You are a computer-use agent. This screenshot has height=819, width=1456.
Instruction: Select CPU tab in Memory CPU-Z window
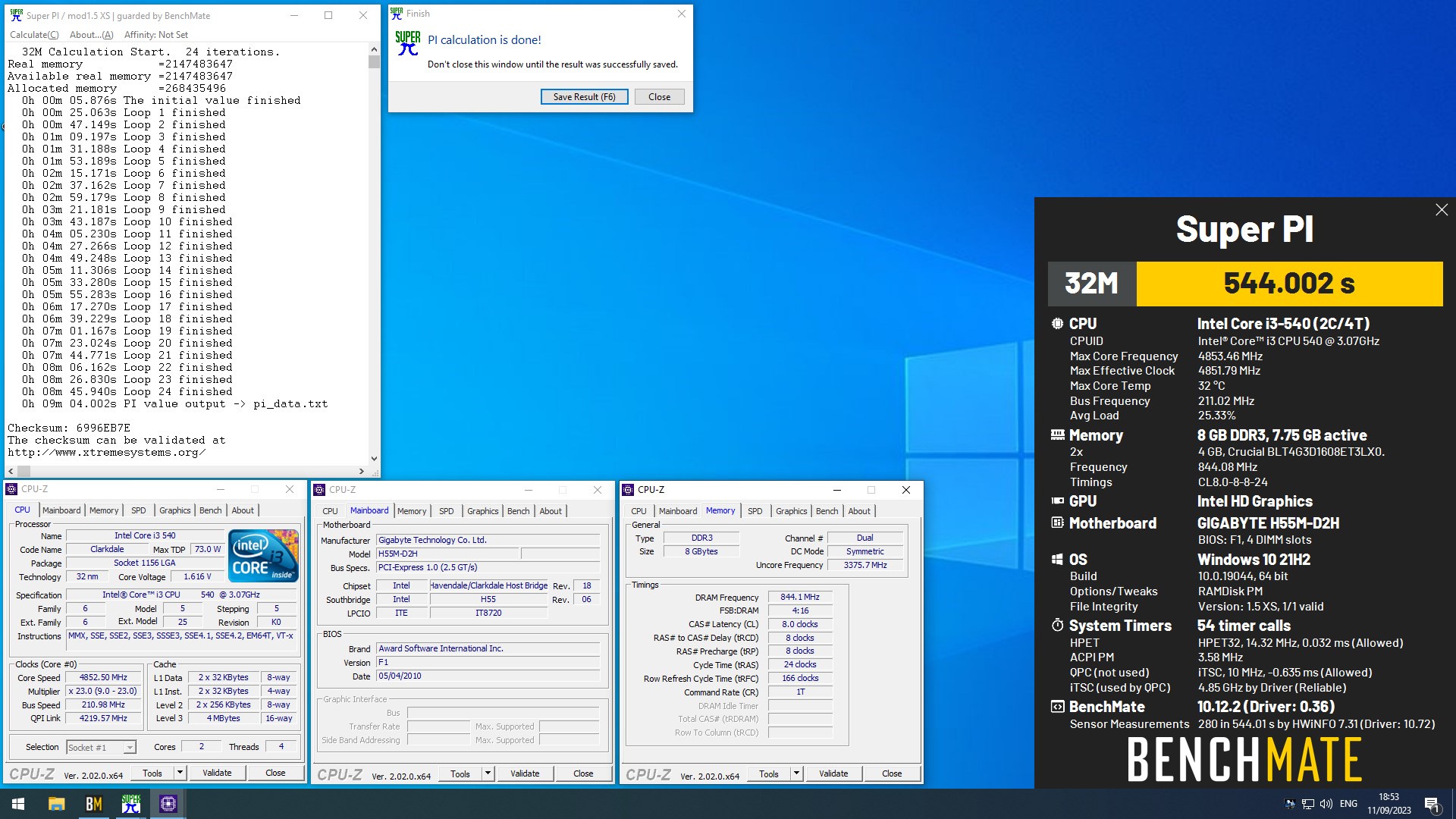pos(639,511)
